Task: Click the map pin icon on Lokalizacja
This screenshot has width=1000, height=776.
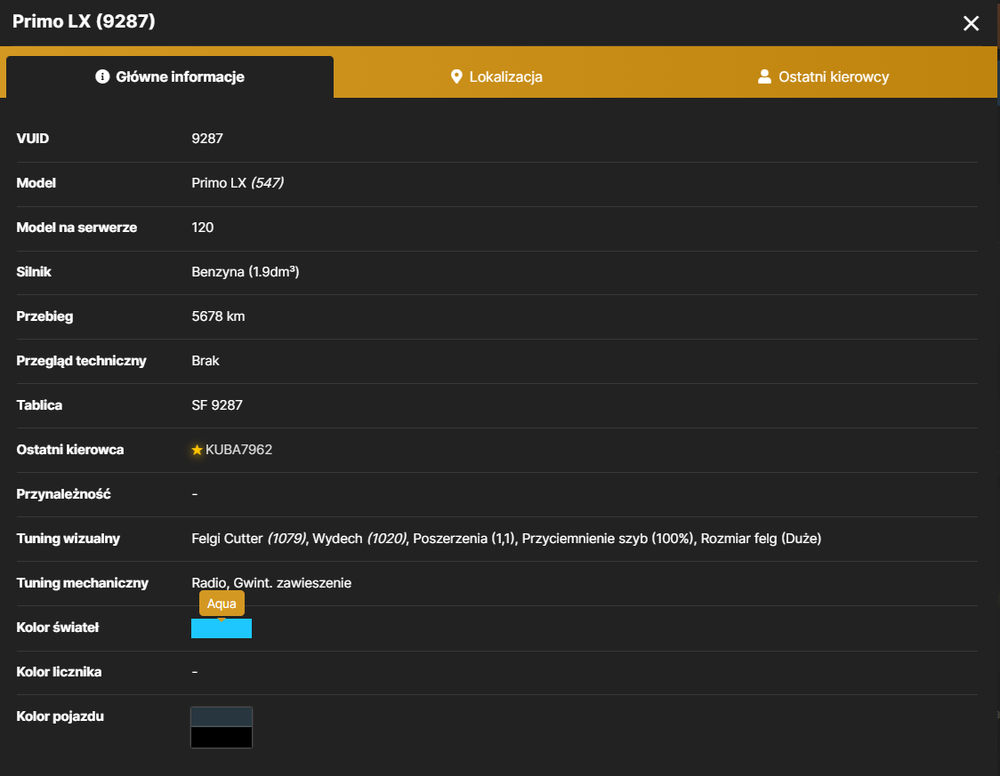Action: coord(456,77)
